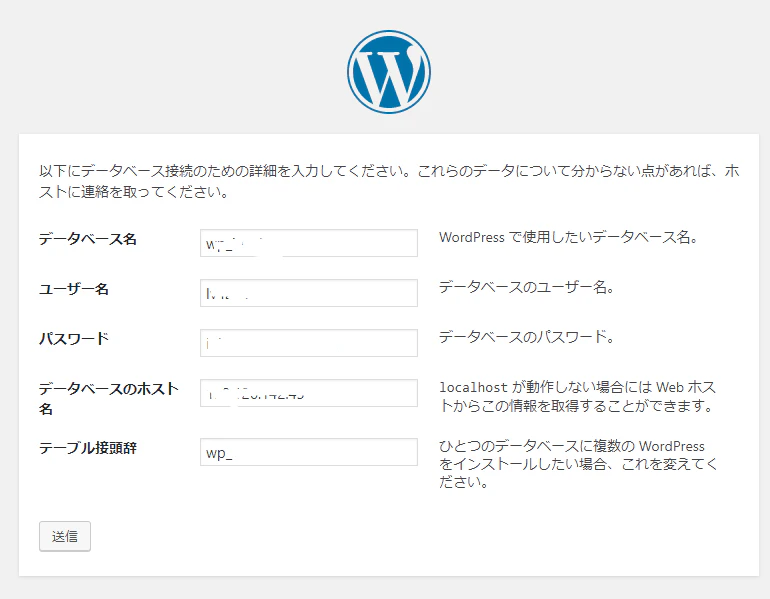Viewport: 770px width, 599px height.
Task: Click the localhost hint text
Action: point(578,397)
